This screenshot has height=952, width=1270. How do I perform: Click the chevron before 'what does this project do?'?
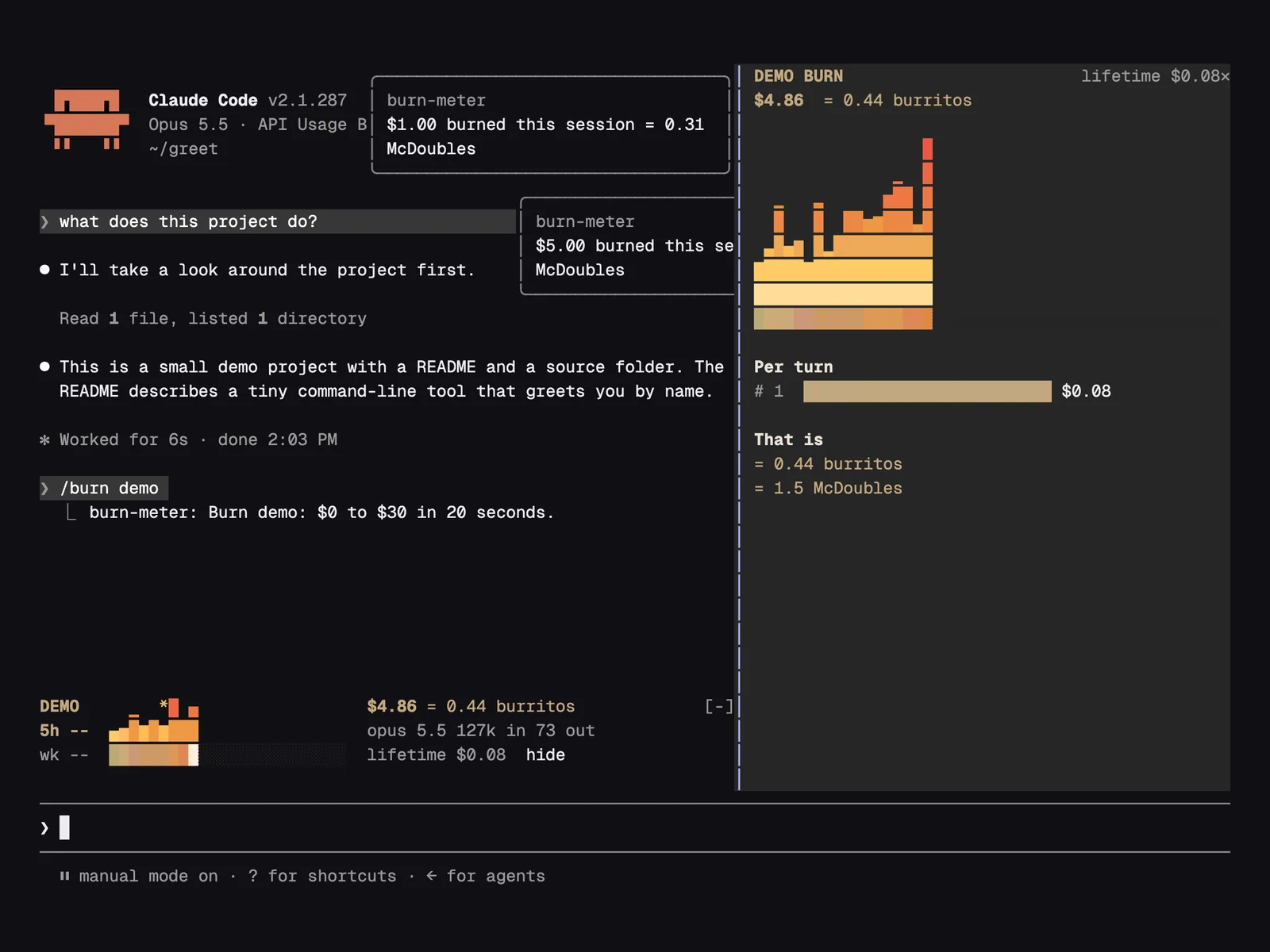[44, 221]
